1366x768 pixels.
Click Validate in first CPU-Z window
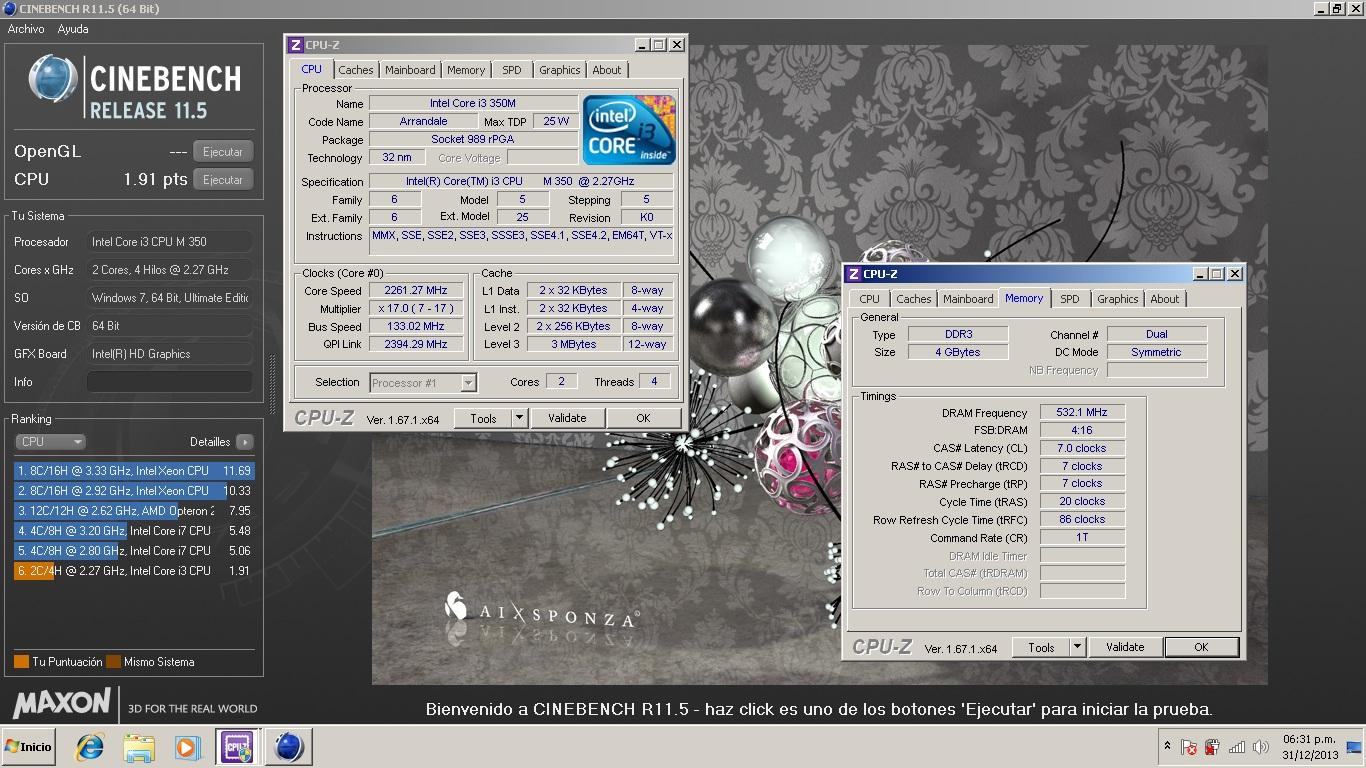[567, 418]
